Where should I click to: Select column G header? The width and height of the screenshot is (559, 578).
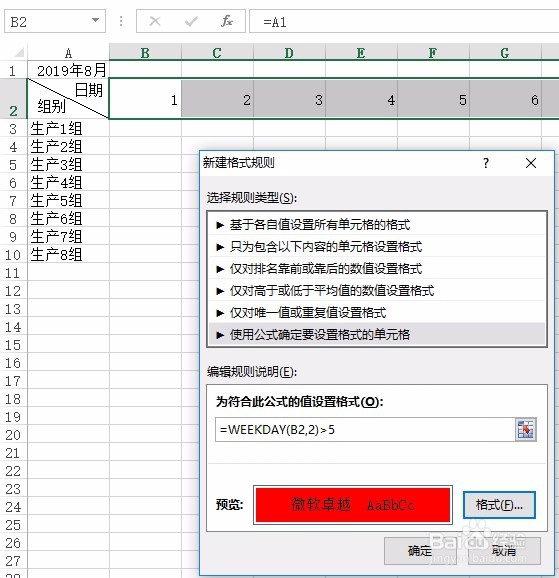click(505, 53)
